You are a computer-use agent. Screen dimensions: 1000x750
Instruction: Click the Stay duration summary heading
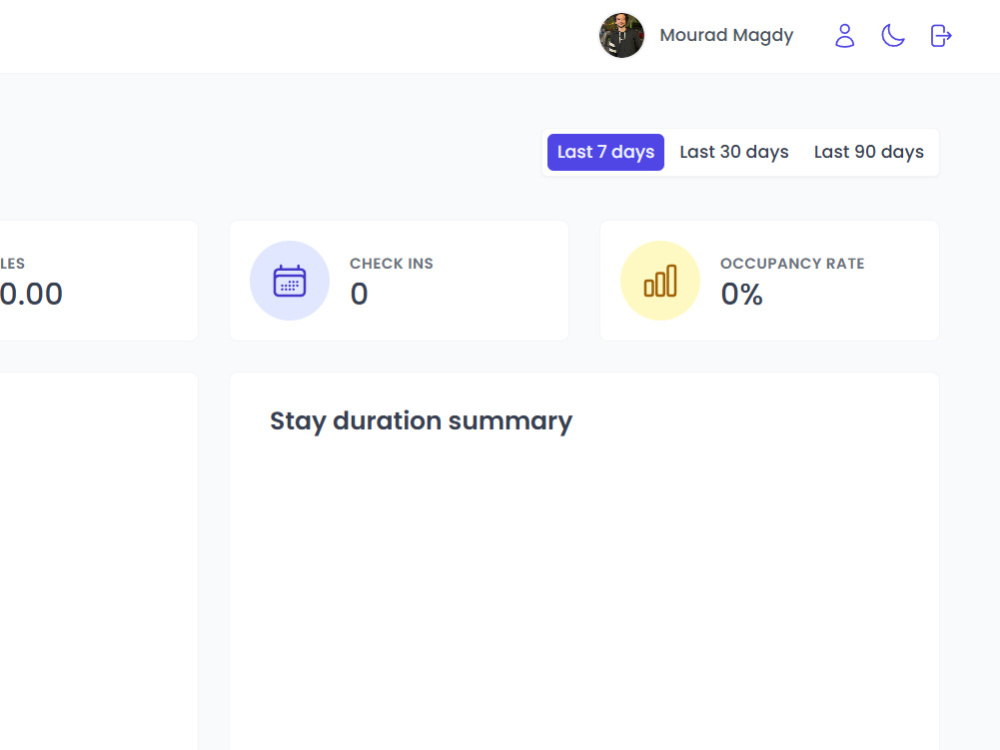[x=421, y=422]
